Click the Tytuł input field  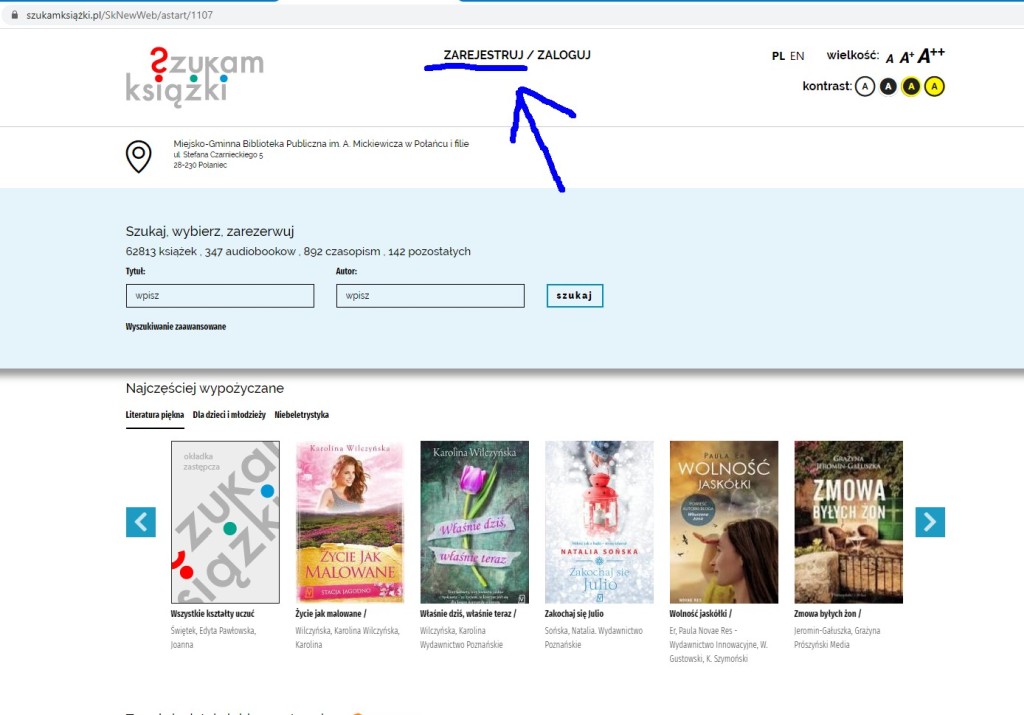point(220,296)
